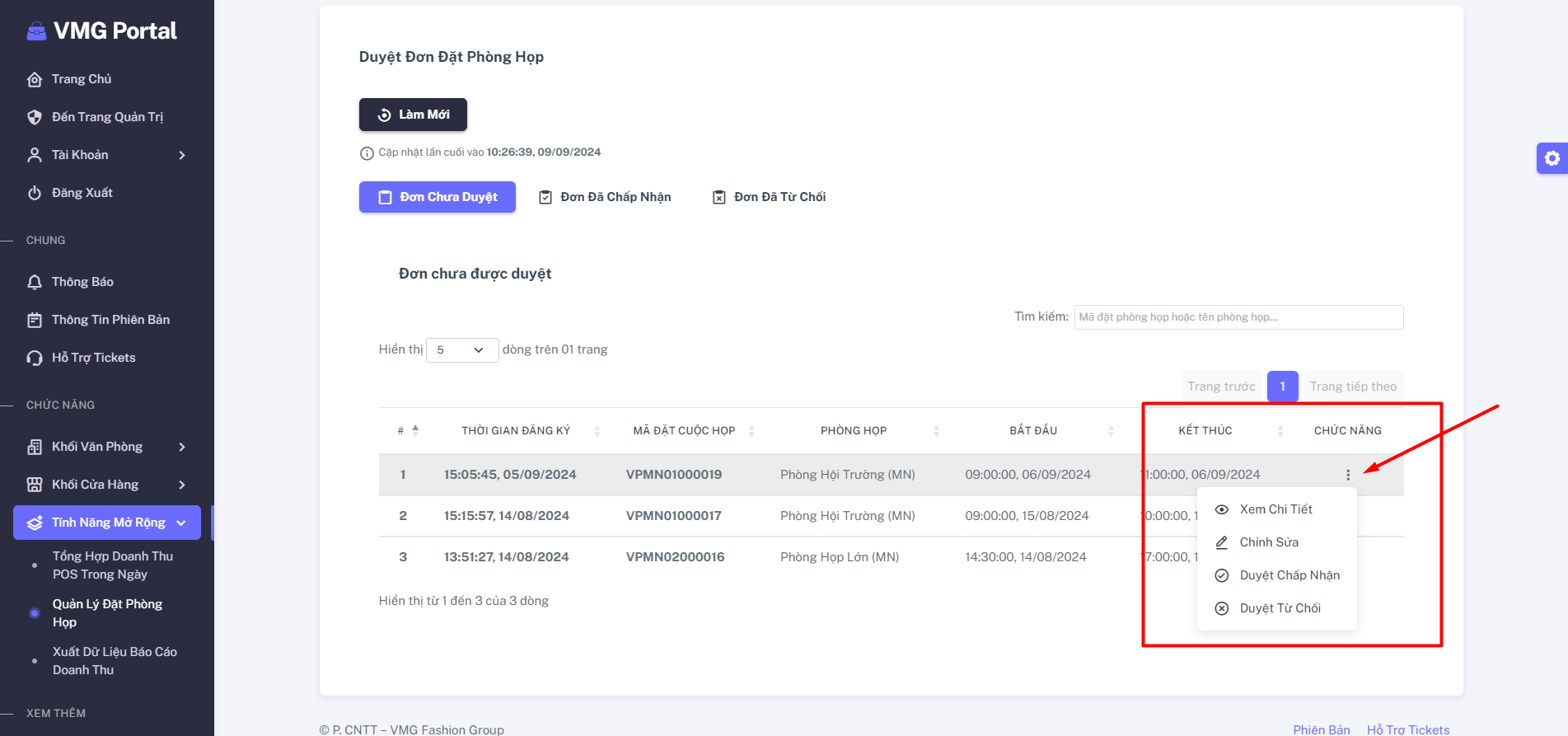
Task: Click start time 14:30:00, 14/08/2024
Action: point(1026,557)
